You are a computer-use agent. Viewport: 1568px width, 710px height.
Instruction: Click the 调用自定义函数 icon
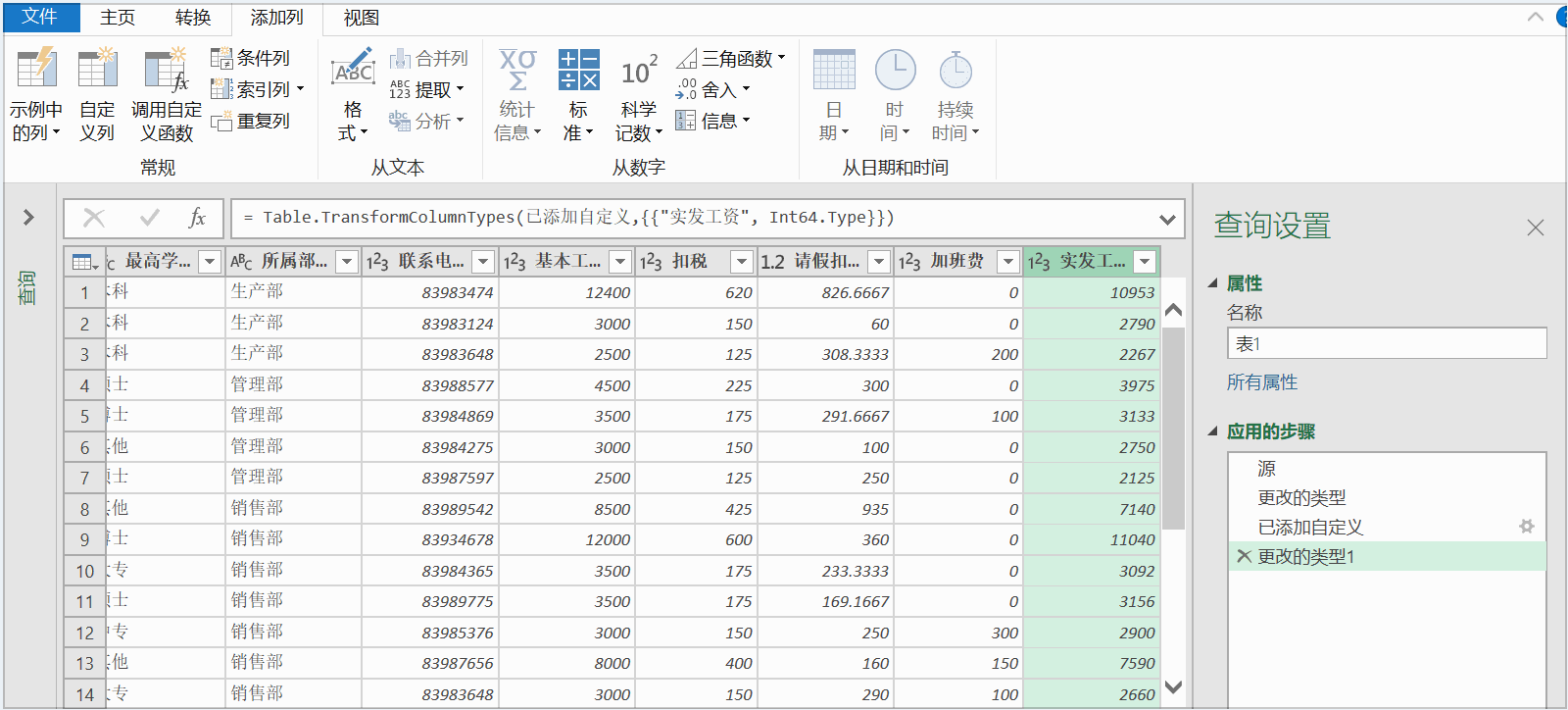pos(166,71)
